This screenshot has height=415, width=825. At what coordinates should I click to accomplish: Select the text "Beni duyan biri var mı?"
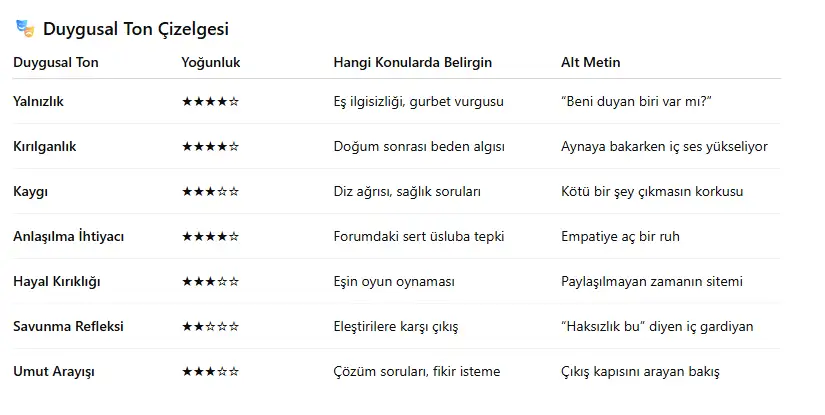click(636, 101)
